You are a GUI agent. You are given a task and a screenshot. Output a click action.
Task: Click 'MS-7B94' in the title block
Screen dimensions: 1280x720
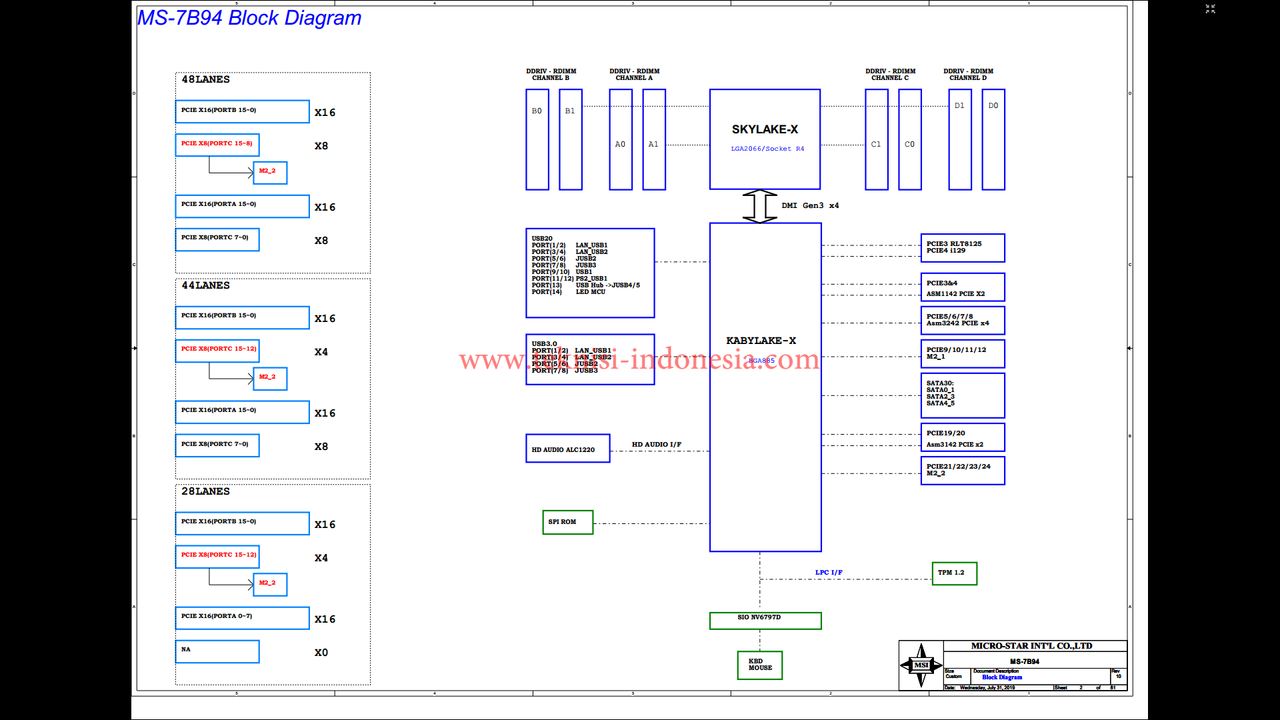1024,661
